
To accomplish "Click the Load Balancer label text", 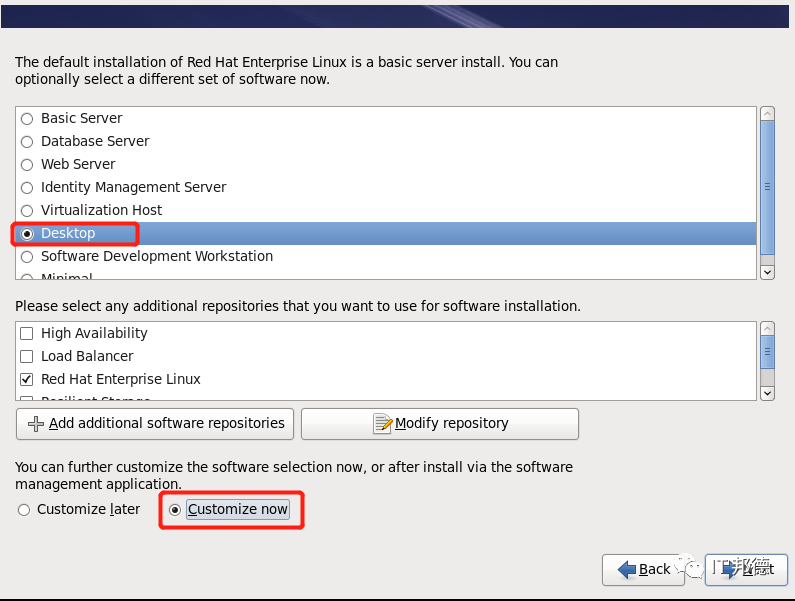I will 87,357.
